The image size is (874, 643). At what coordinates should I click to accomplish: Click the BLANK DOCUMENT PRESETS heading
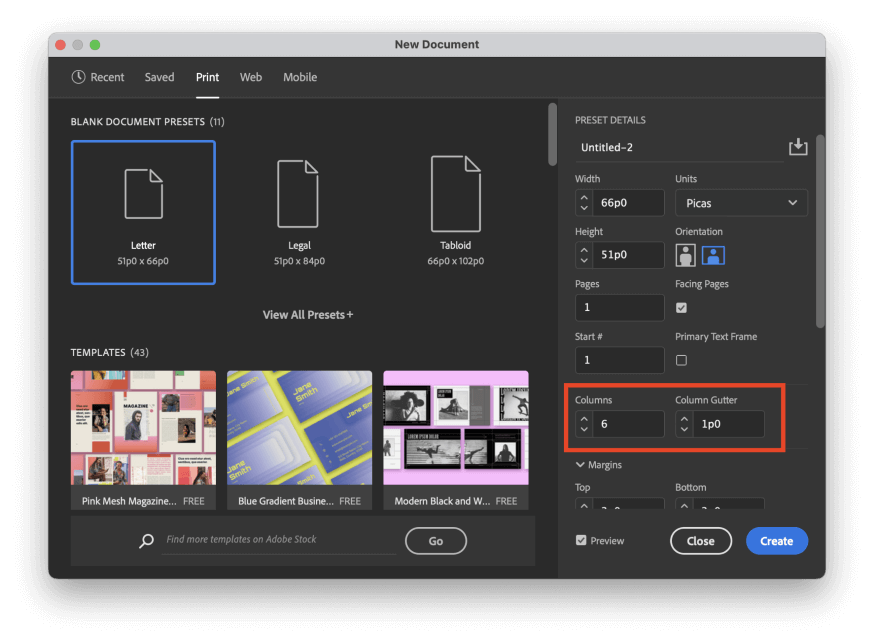pyautogui.click(x=147, y=121)
